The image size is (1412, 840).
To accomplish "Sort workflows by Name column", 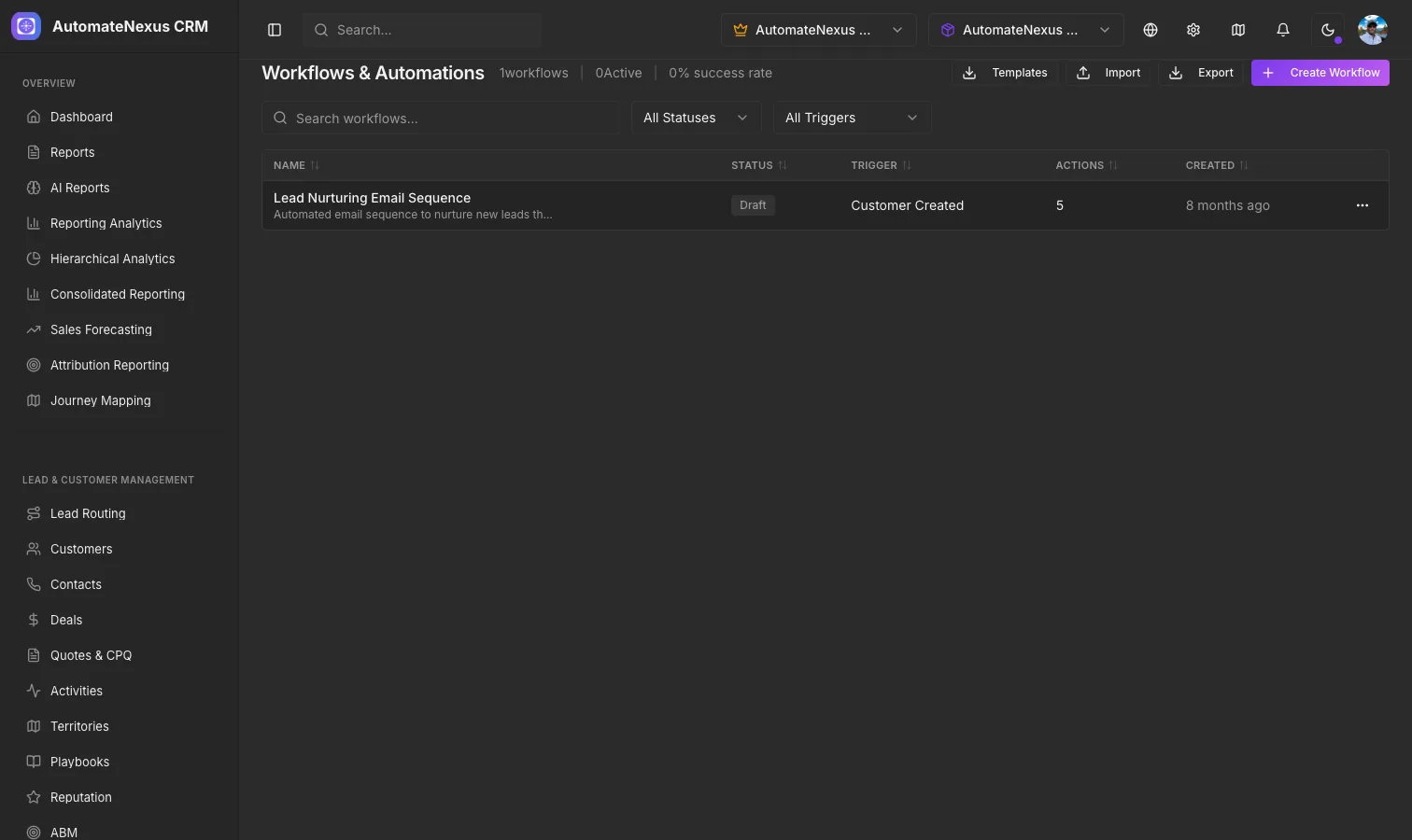I will click(296, 165).
